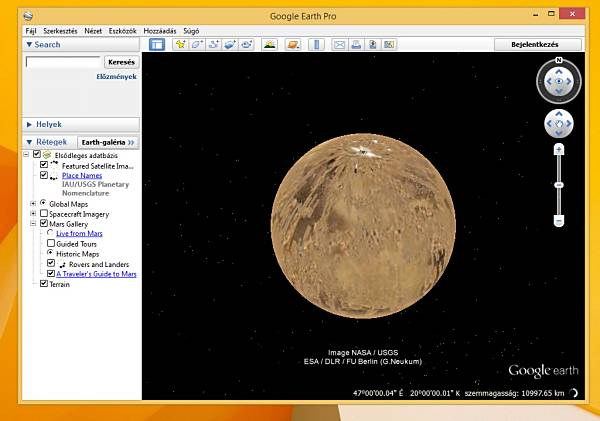Image resolution: width=600 pixels, height=421 pixels.
Task: Click the zoom out minus button
Action: [559, 221]
